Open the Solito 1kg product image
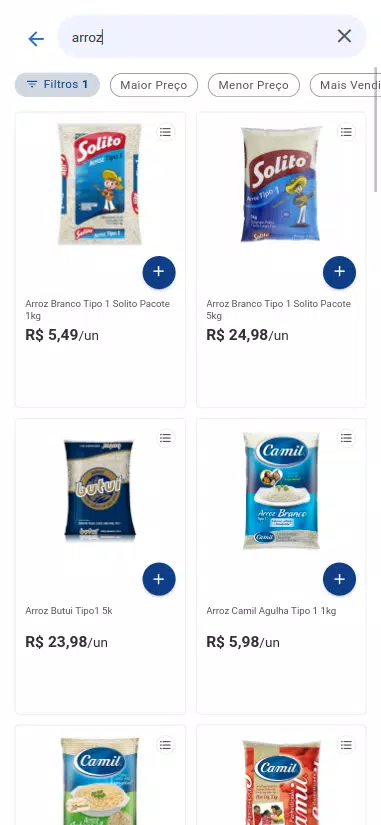This screenshot has height=825, width=381. [99, 184]
